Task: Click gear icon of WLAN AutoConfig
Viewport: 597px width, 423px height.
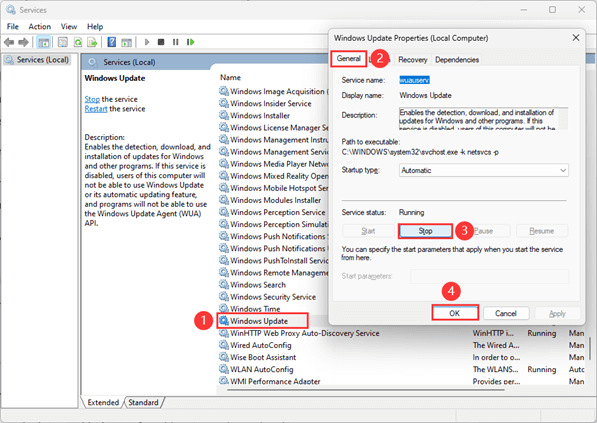Action: 224,369
